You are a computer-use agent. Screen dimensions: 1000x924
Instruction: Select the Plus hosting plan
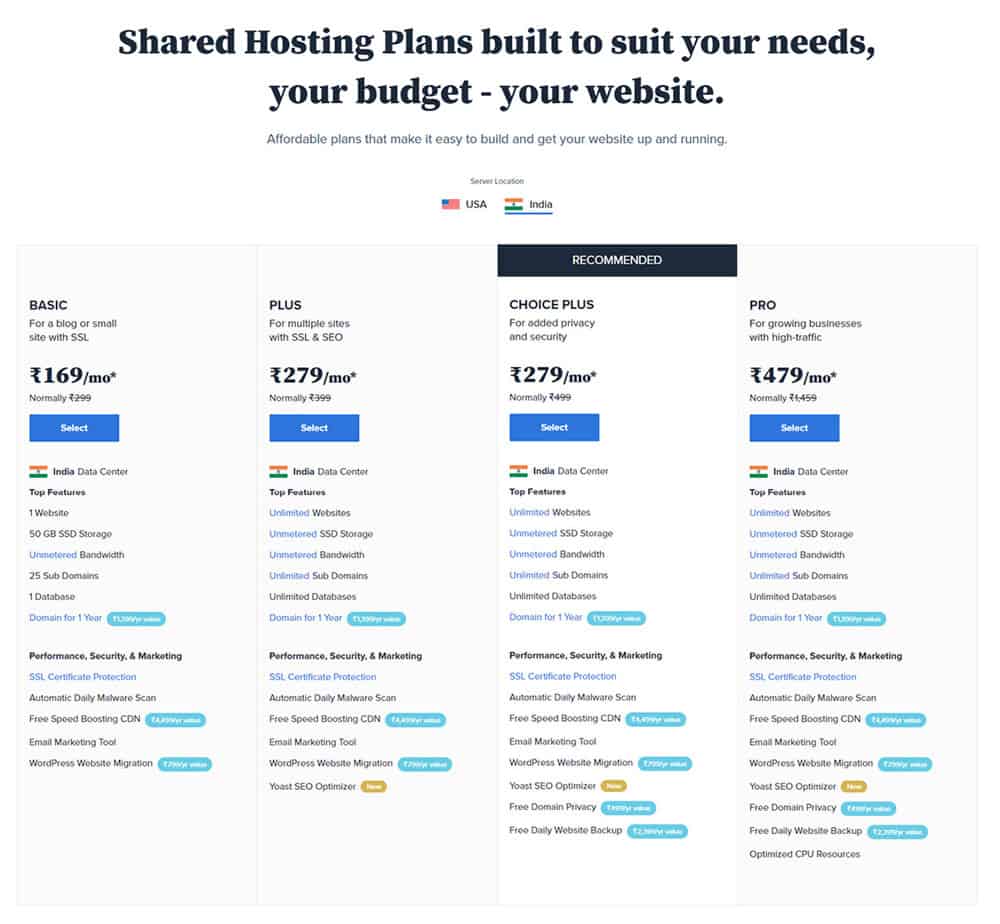[x=314, y=428]
